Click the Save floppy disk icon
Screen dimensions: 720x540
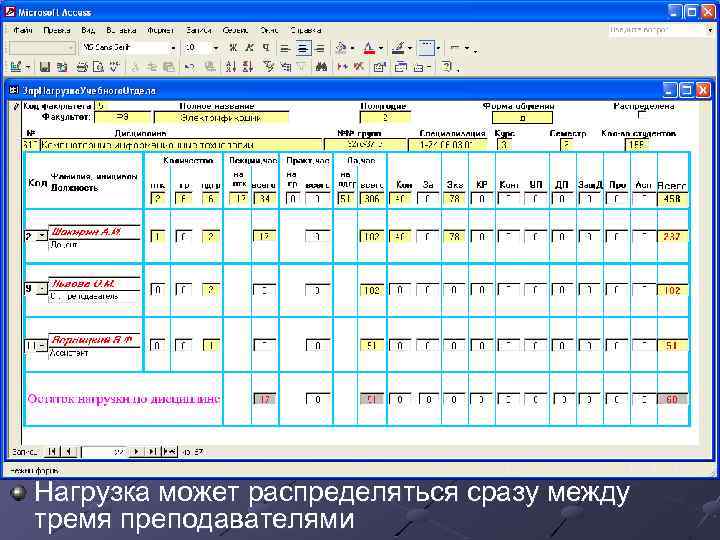click(45, 67)
